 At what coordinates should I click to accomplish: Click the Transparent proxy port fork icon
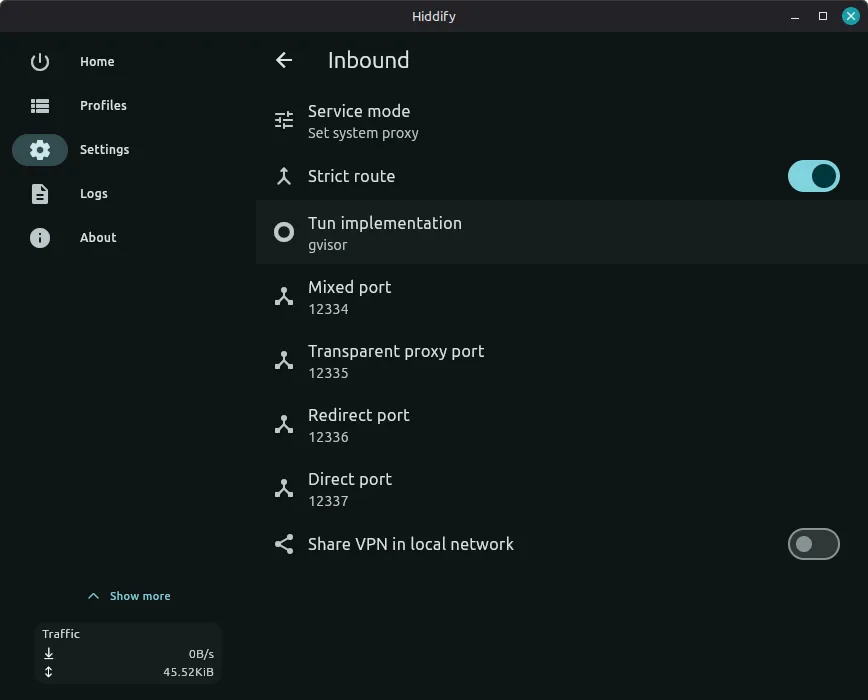284,360
